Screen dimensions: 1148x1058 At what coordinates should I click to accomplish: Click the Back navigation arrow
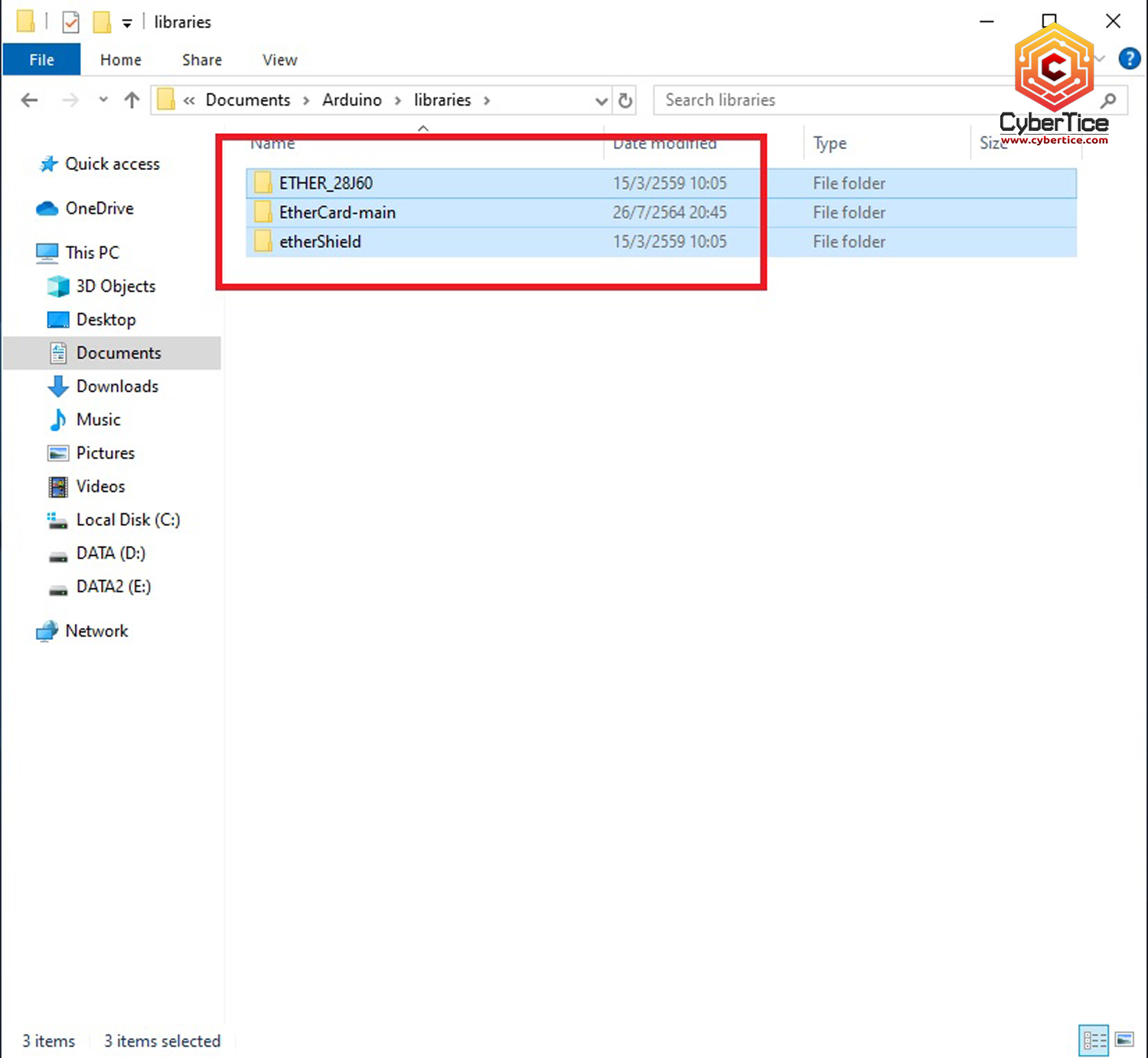coord(30,100)
